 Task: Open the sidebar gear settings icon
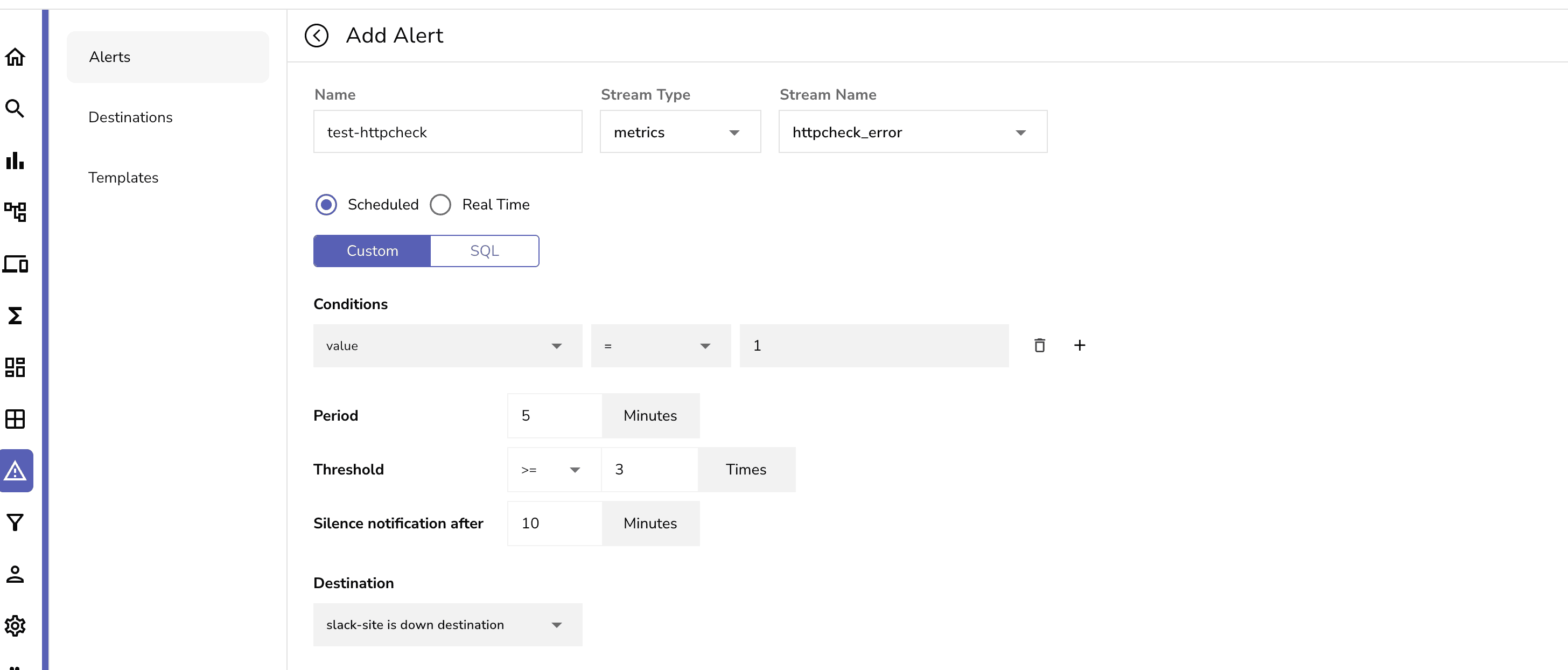15,625
